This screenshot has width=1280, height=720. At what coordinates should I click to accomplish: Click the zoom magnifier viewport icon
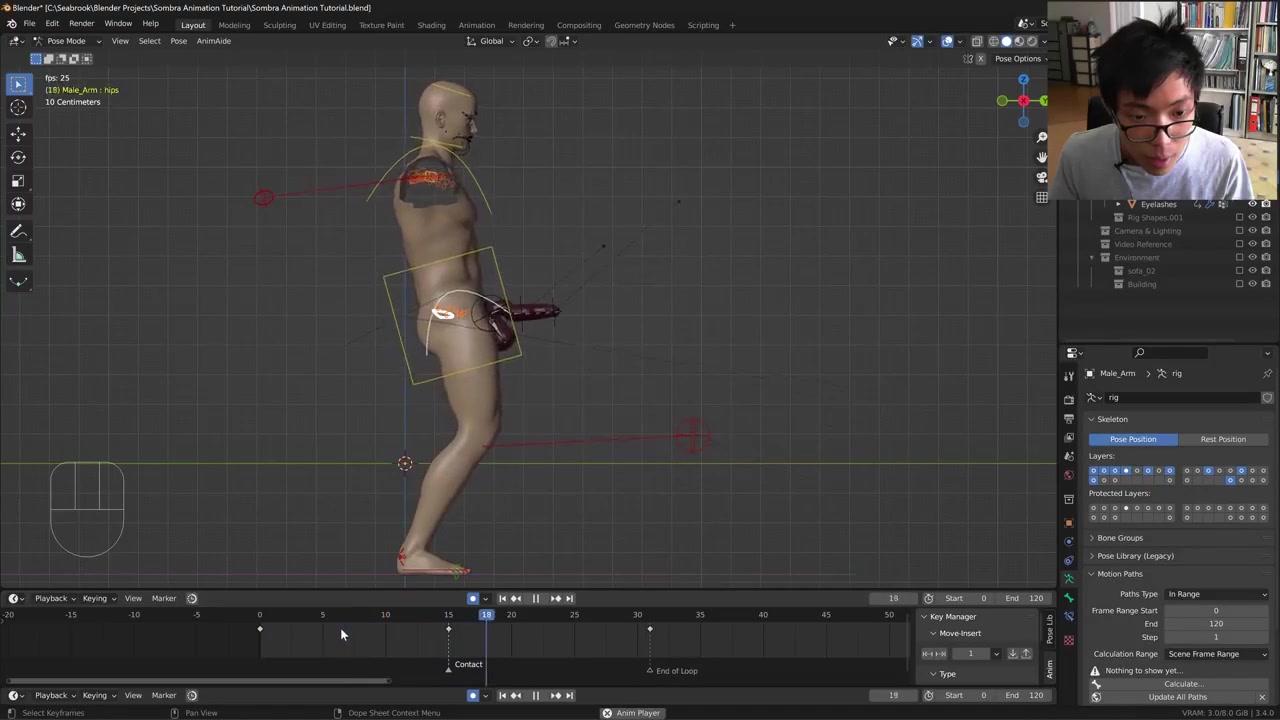(x=1042, y=137)
